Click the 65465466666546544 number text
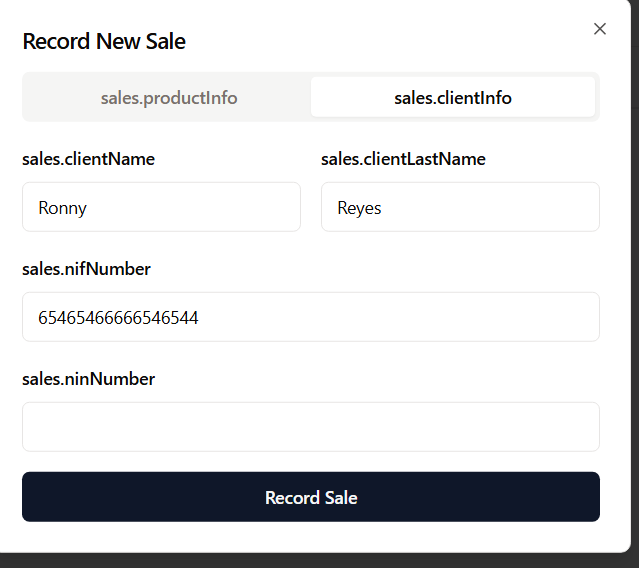639x568 pixels. [118, 318]
